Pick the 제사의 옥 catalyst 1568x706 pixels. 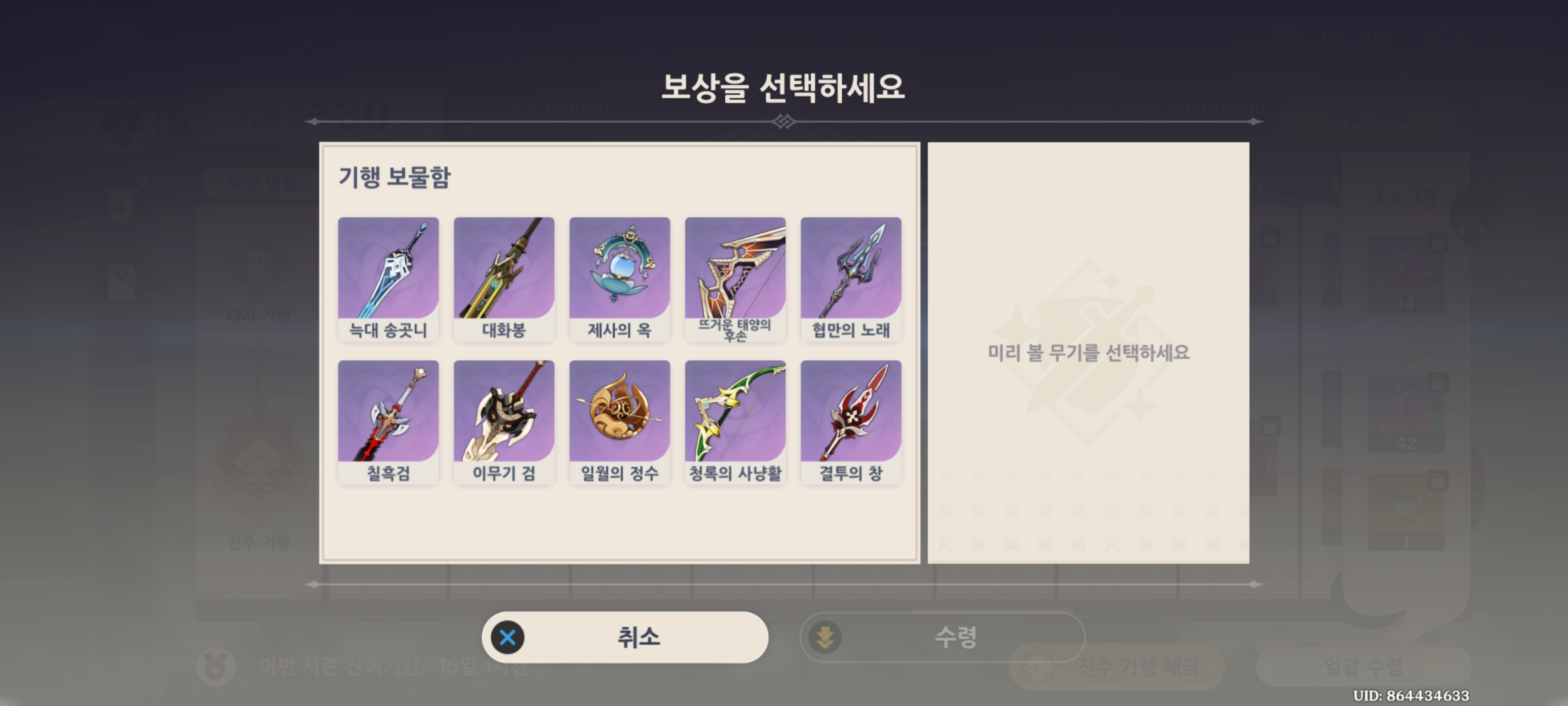coord(619,279)
